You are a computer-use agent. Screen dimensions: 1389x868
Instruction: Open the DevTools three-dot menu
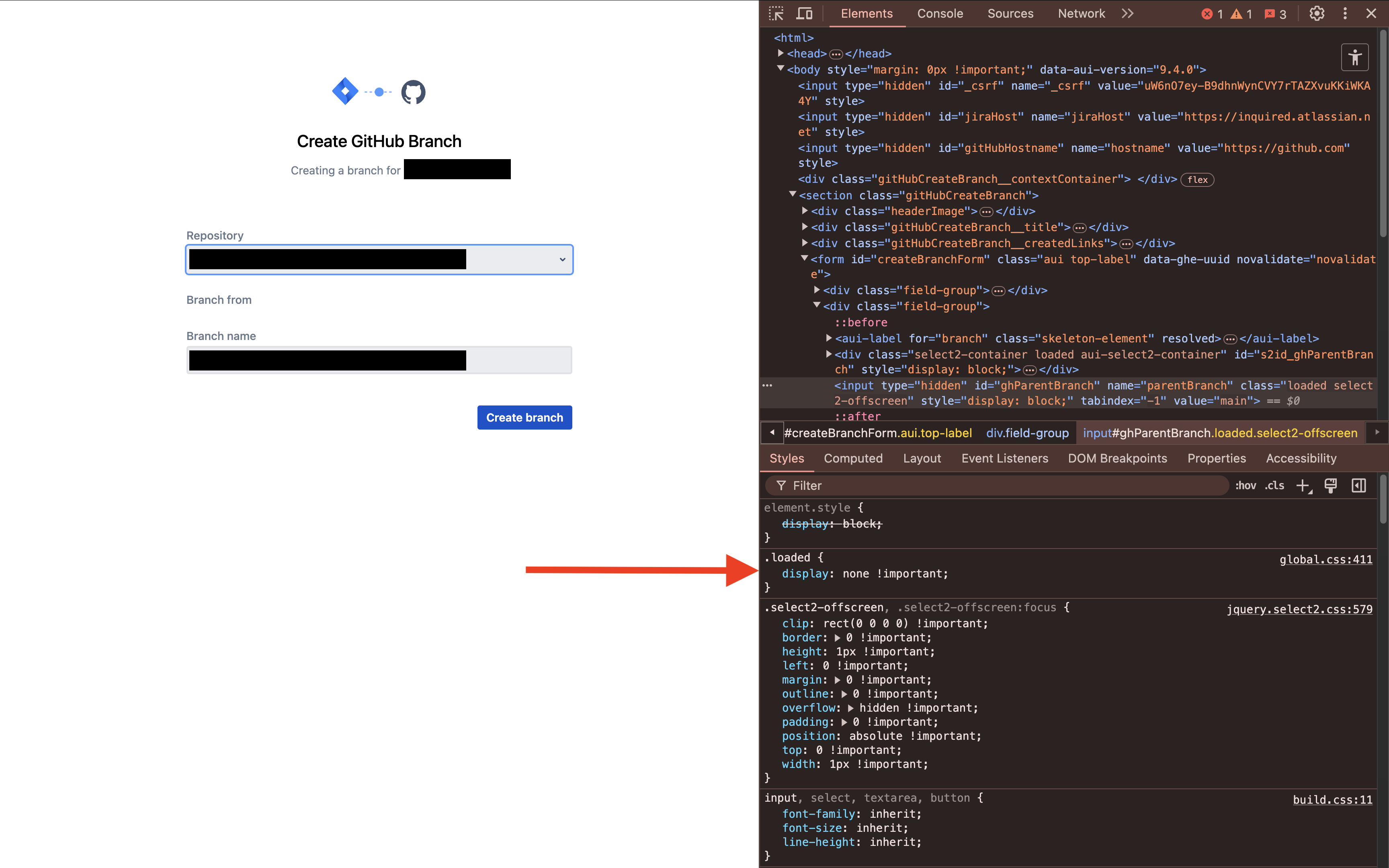(1345, 13)
